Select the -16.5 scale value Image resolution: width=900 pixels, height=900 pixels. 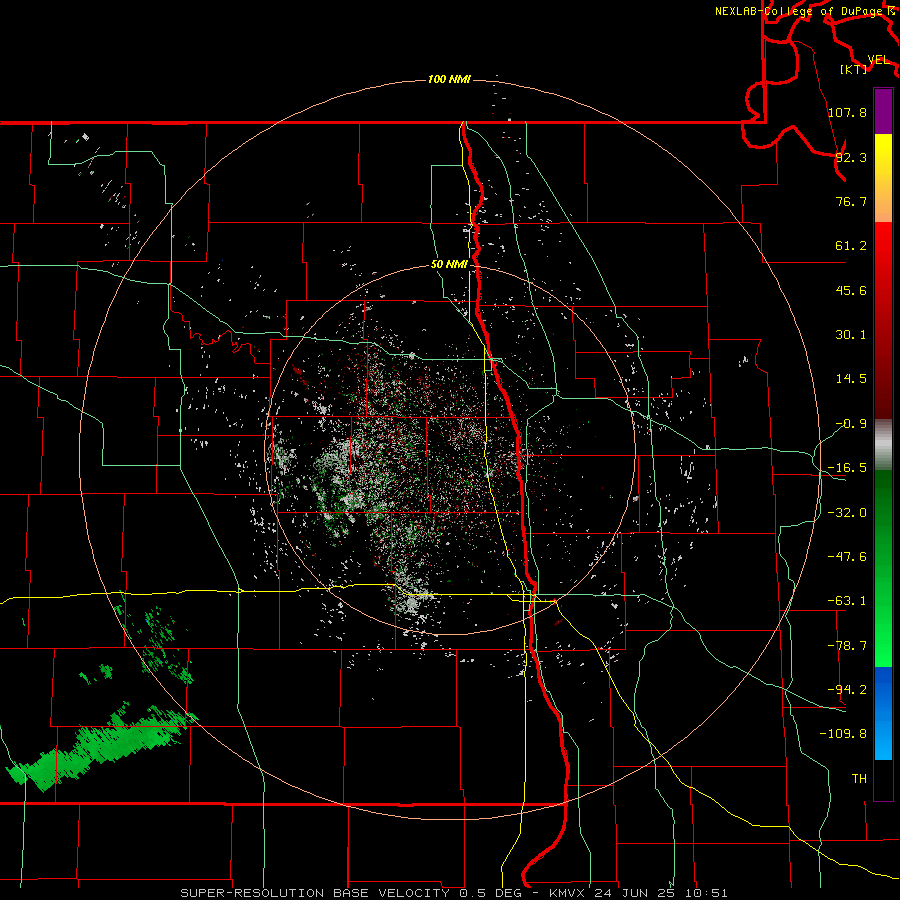(x=847, y=468)
